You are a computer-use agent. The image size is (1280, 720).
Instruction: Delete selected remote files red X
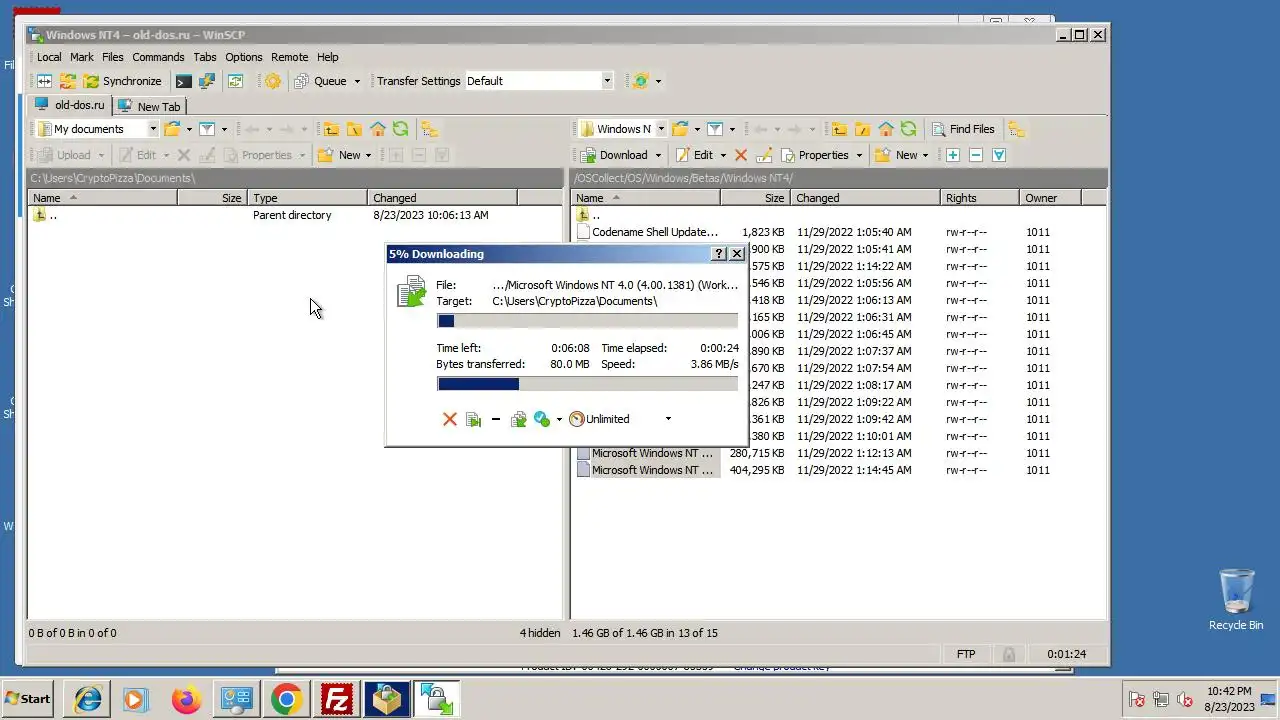point(741,155)
